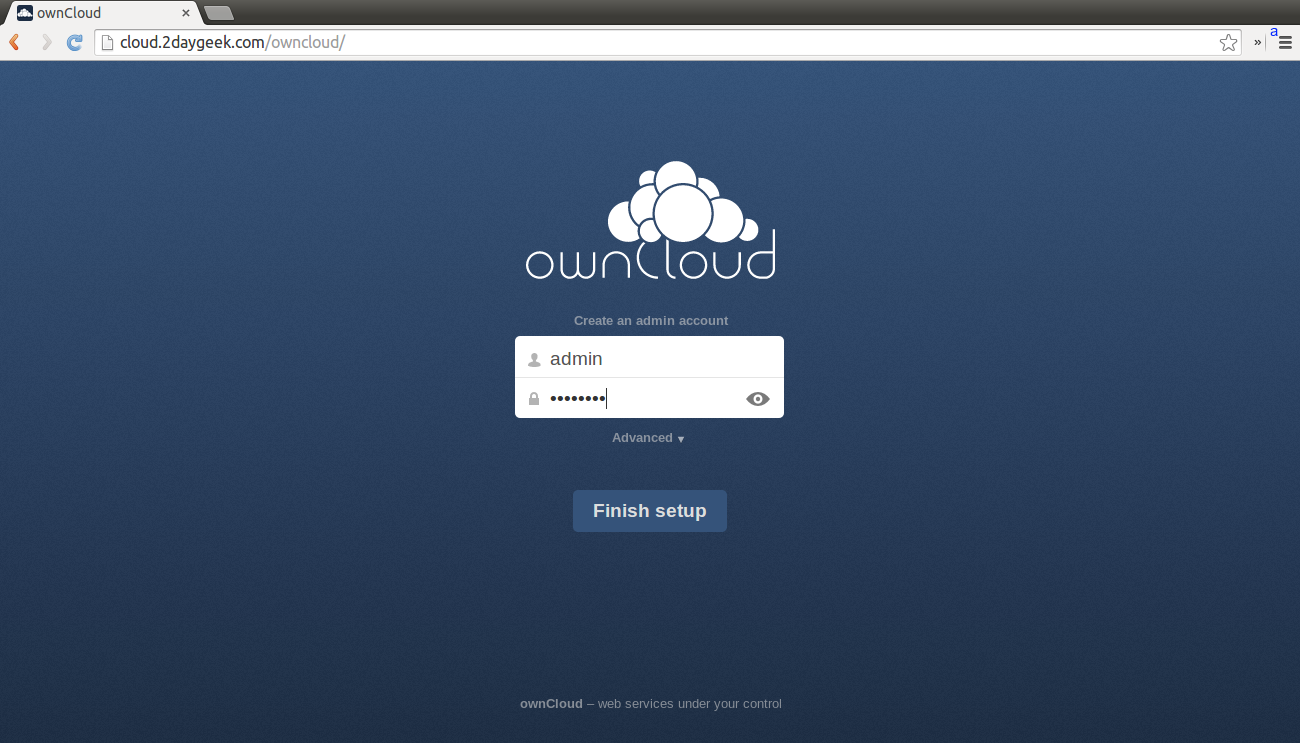Click the page info icon in address bar
Screen dimensions: 1300x743
pyautogui.click(x=107, y=42)
